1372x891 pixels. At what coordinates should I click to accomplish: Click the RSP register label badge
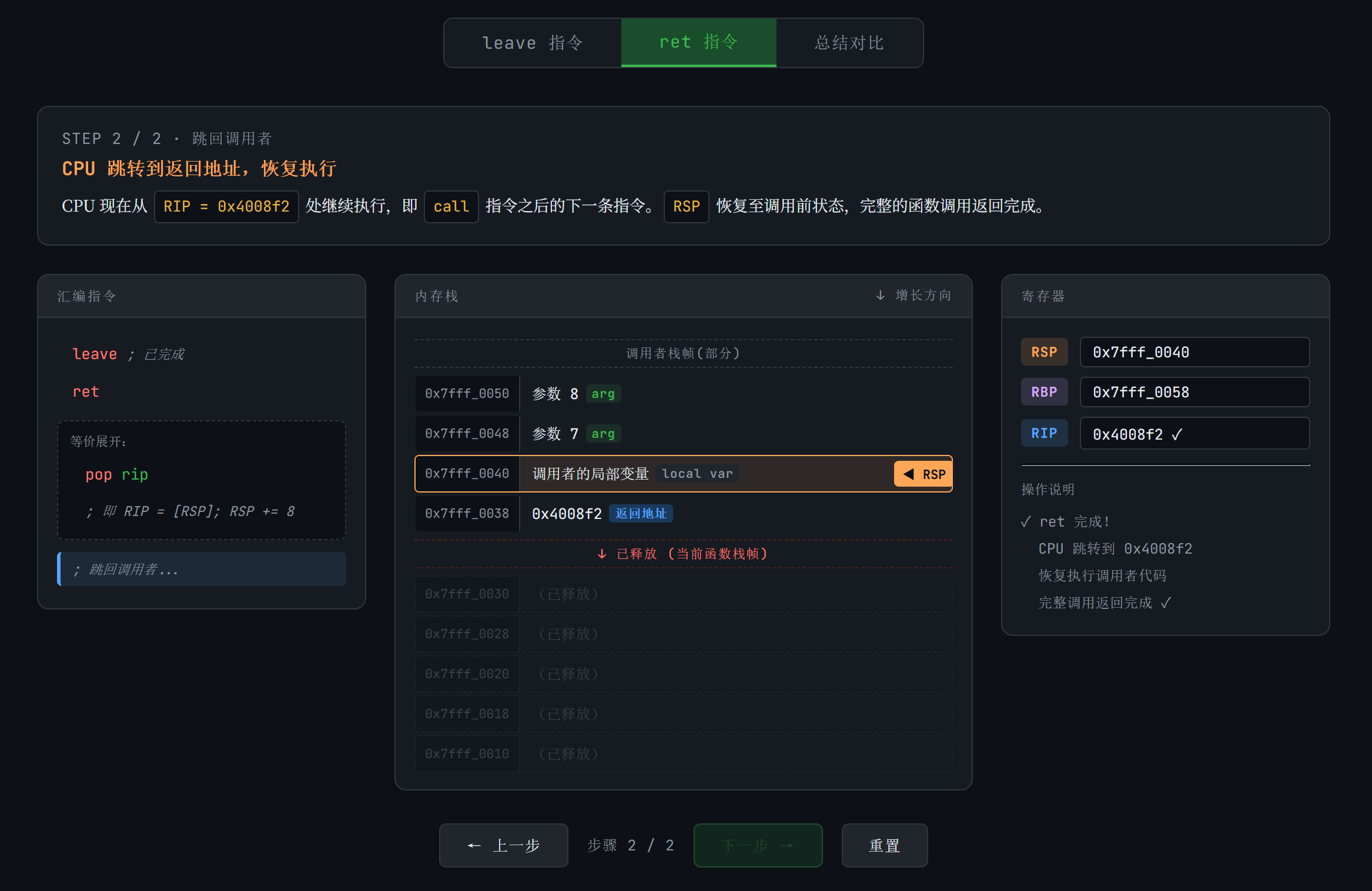coord(1044,352)
